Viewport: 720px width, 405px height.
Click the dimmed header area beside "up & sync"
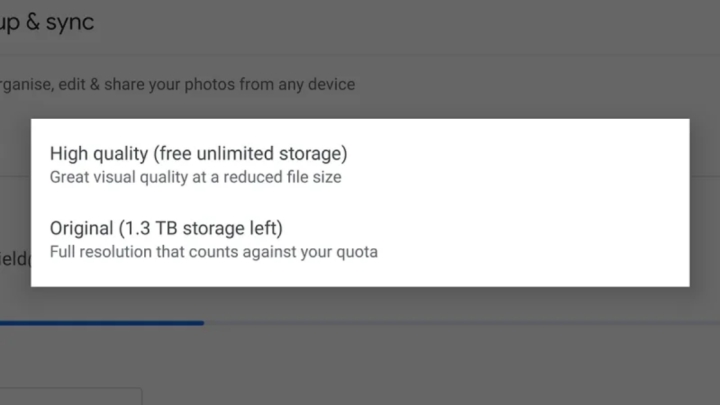point(400,22)
